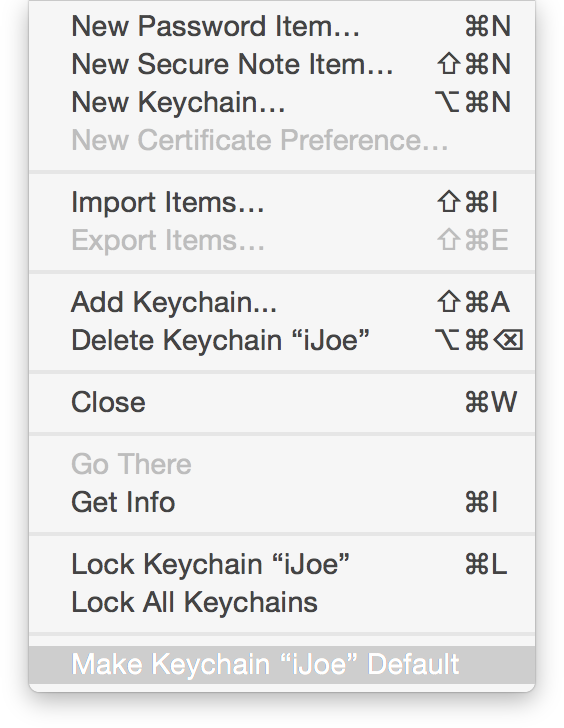The image size is (564, 728).
Task: Click highlighted Make Keychain “iJoe” Default
Action: 282,664
